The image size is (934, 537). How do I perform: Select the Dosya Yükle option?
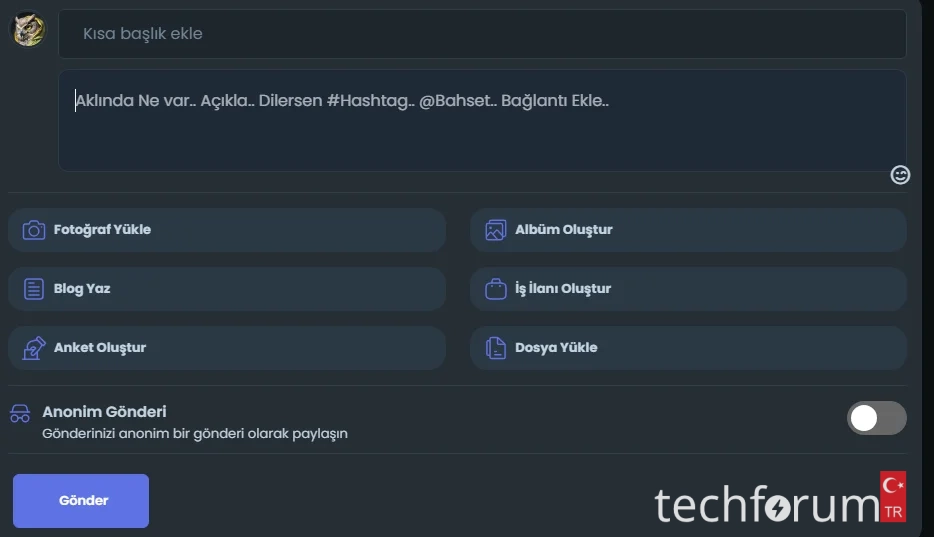tap(556, 348)
